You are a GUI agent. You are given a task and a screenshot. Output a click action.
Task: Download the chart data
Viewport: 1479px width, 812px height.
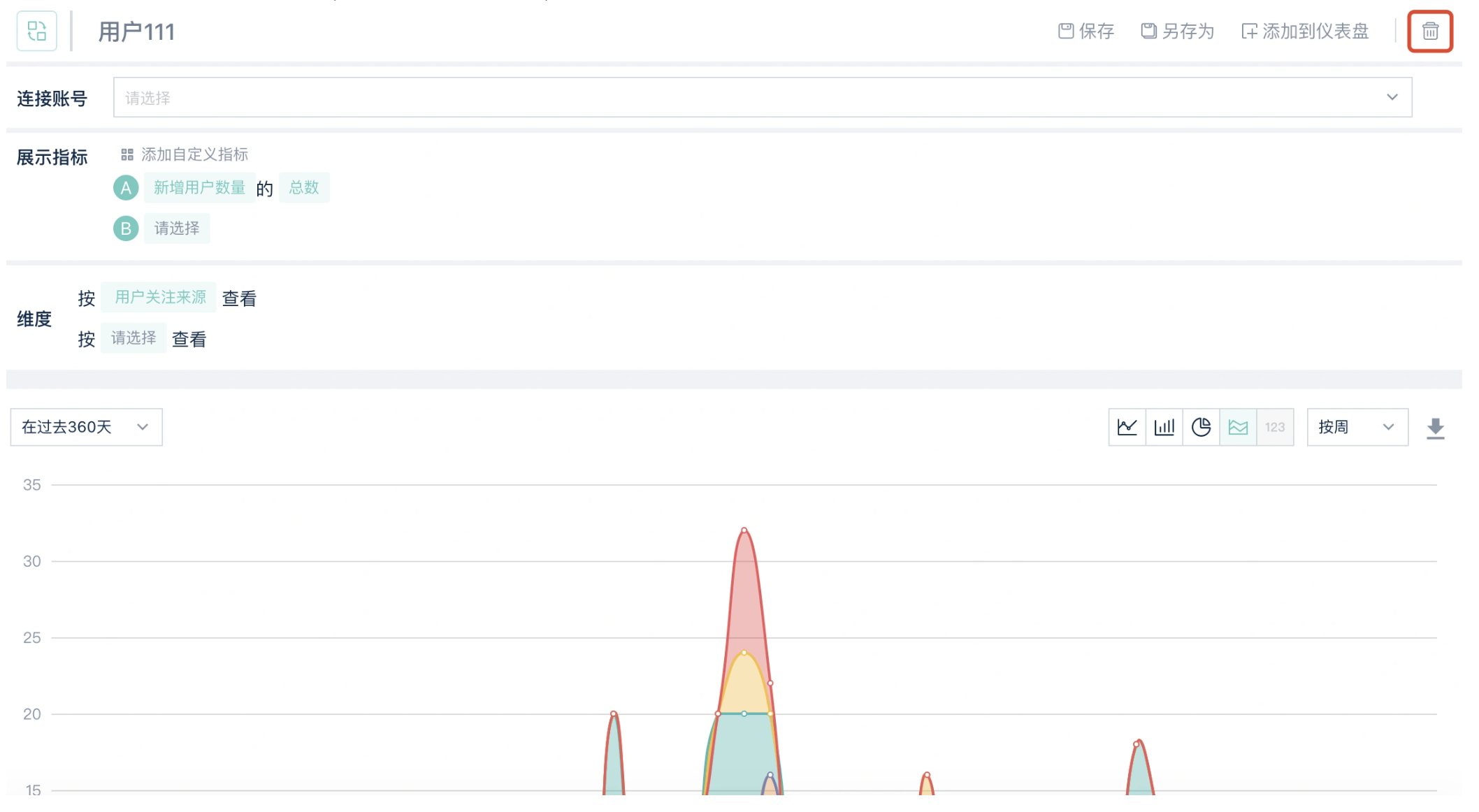click(1435, 428)
